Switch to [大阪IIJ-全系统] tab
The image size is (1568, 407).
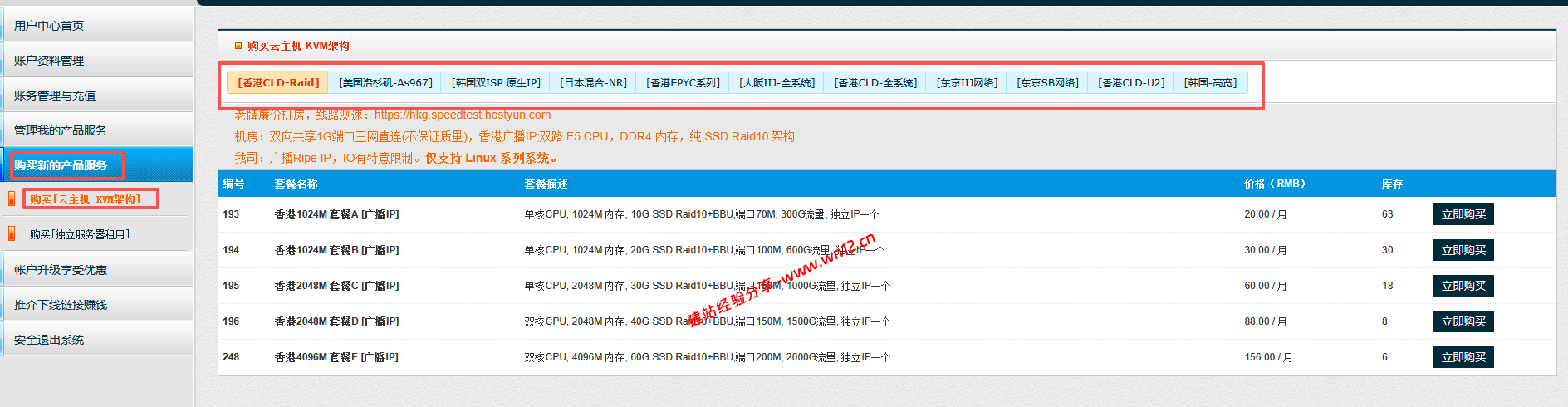point(777,82)
